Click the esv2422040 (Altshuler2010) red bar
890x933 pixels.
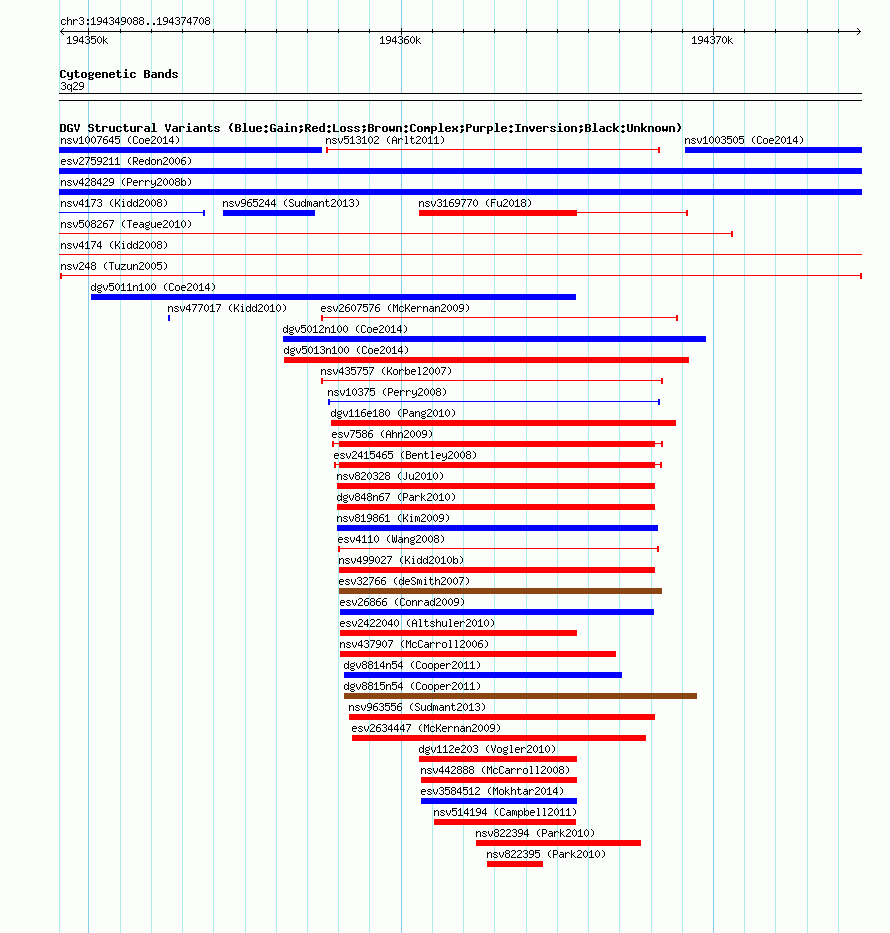pos(459,633)
